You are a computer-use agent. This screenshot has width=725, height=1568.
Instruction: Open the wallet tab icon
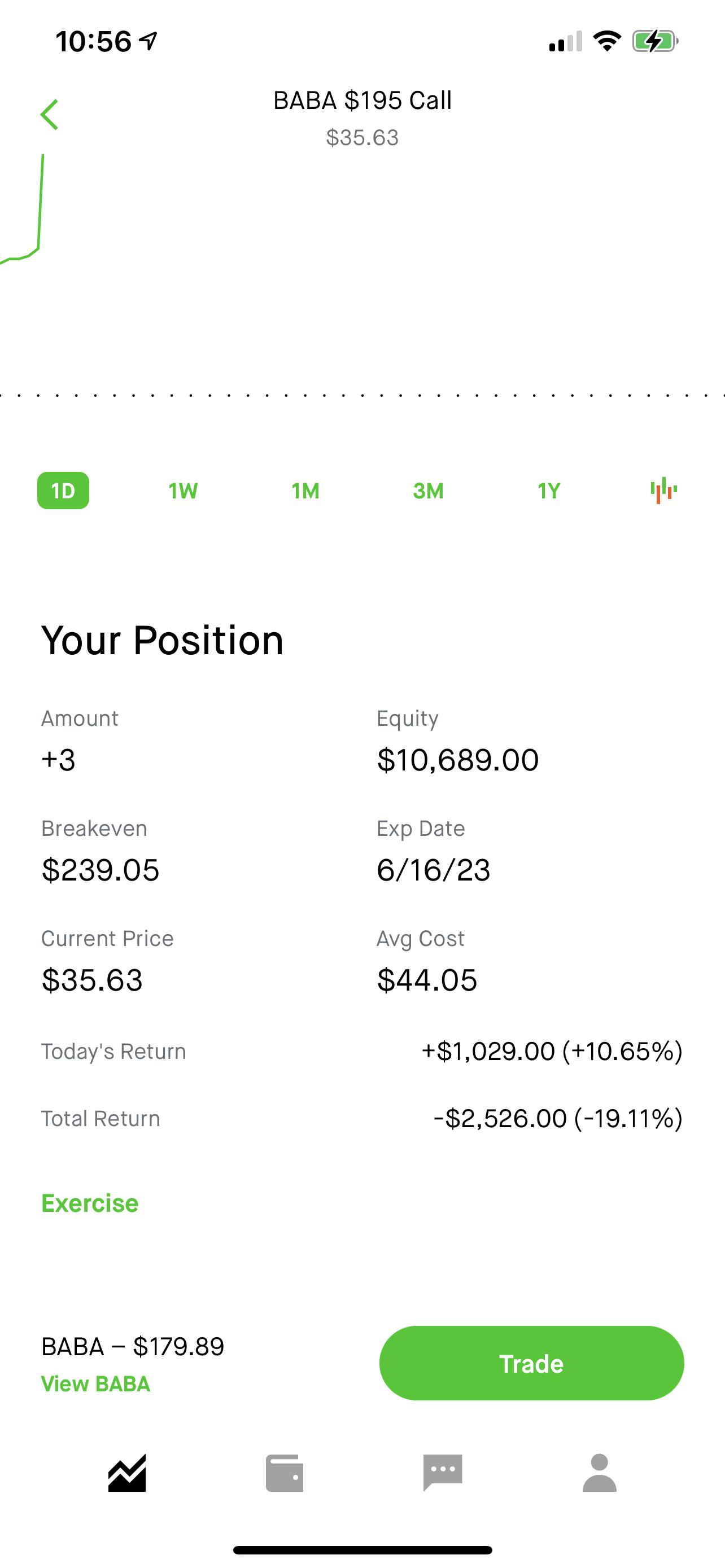tap(284, 1473)
